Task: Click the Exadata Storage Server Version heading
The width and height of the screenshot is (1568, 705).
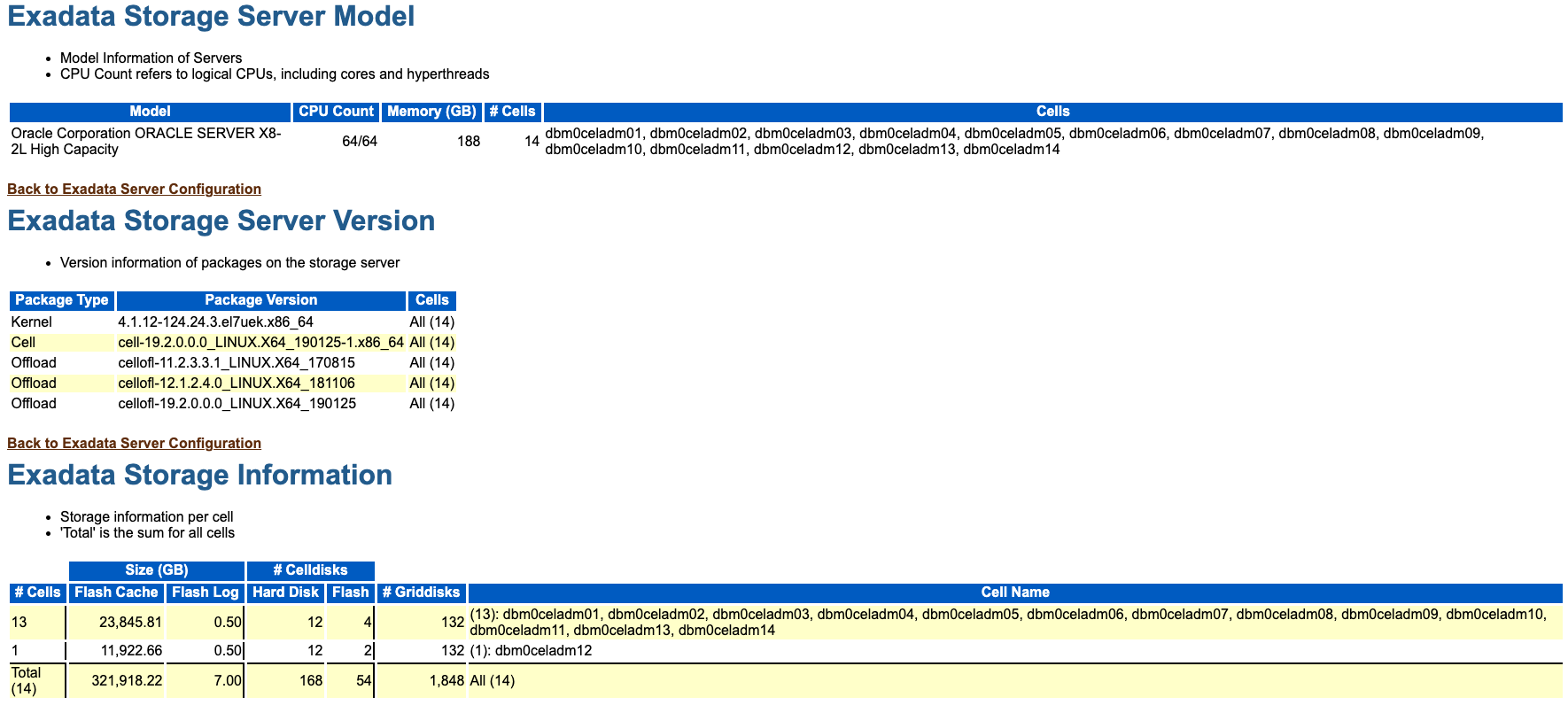Action: tap(221, 221)
